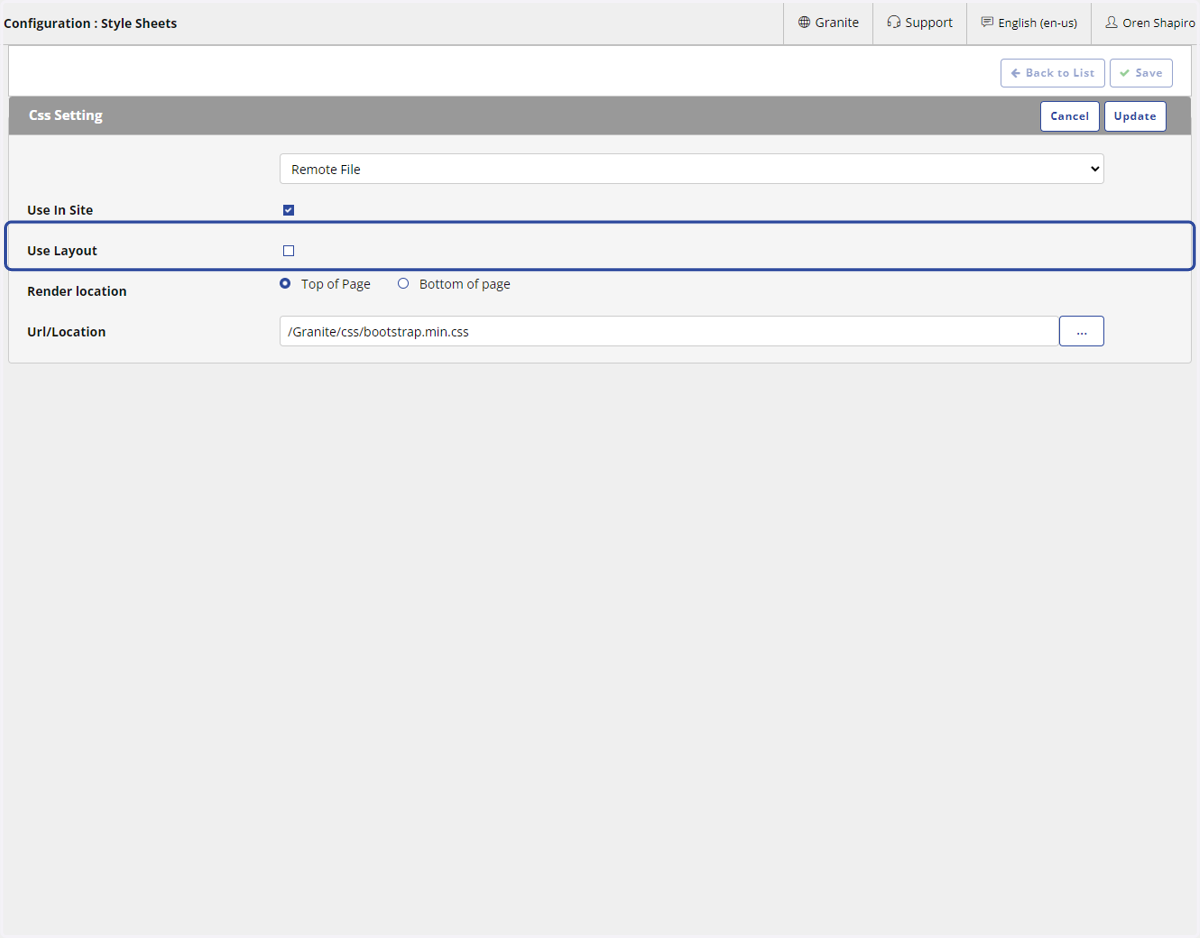1200x938 pixels.
Task: Click the Url/Location label
Action: 66,332
